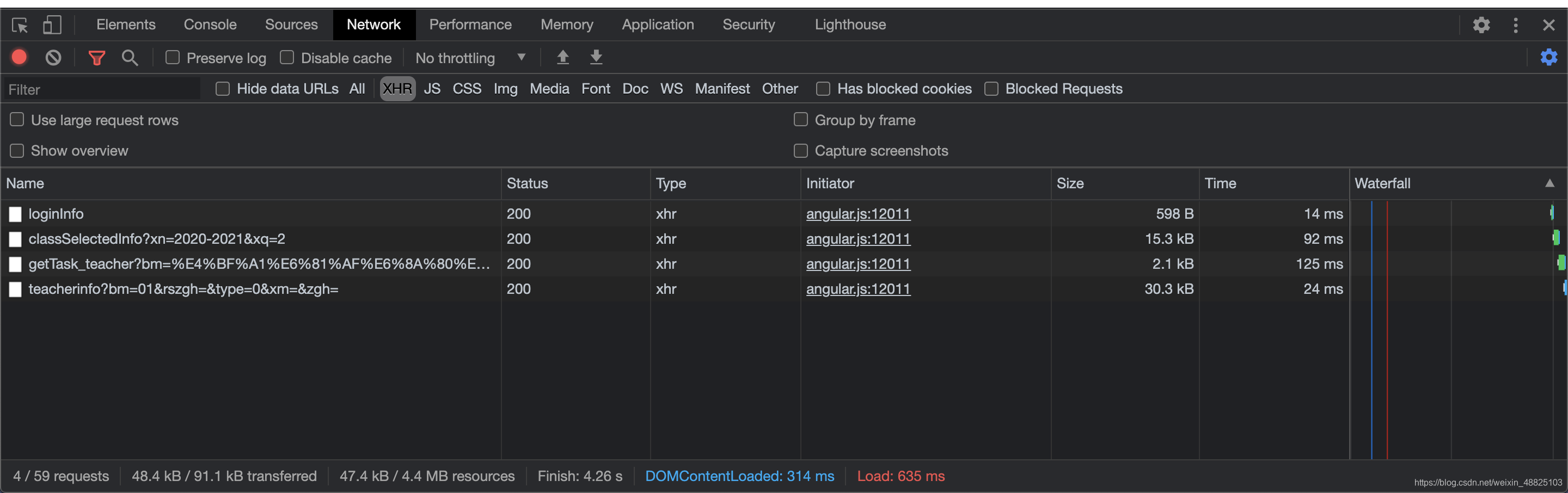Viewport: 1568px width, 493px height.
Task: Open the Lighthouse tab
Action: 850,24
